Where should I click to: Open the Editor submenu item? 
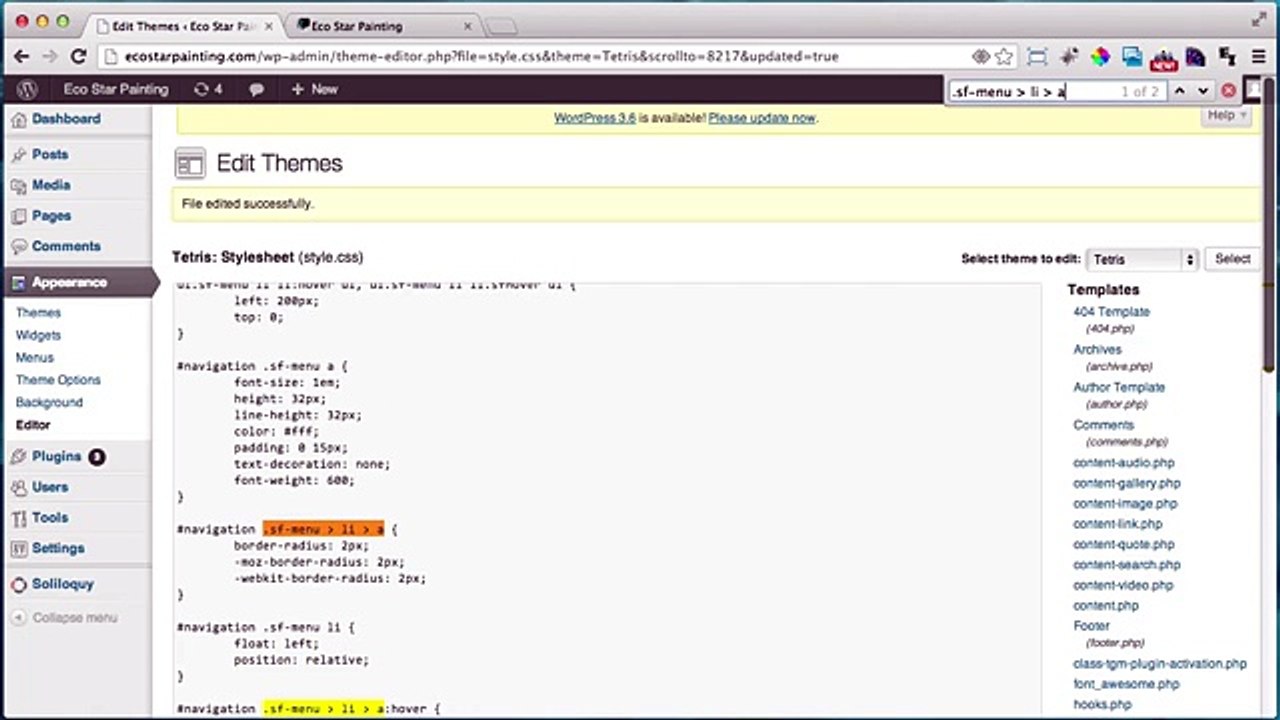tap(33, 425)
